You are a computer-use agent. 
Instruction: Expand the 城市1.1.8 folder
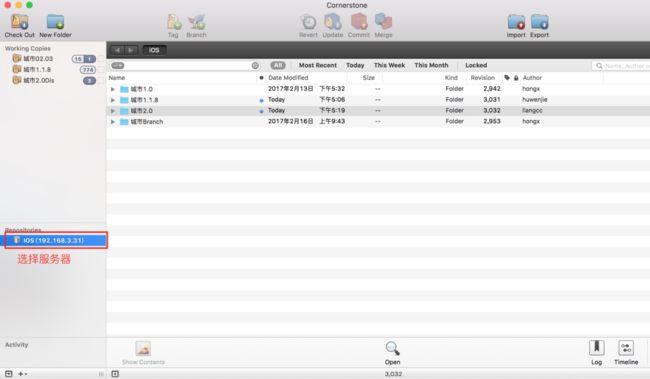pos(112,100)
